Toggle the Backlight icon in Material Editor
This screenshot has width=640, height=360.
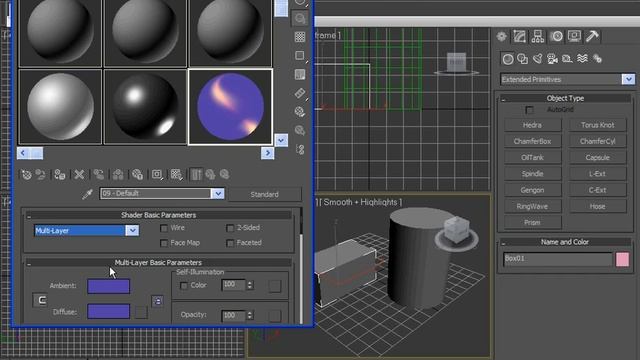pos(300,18)
